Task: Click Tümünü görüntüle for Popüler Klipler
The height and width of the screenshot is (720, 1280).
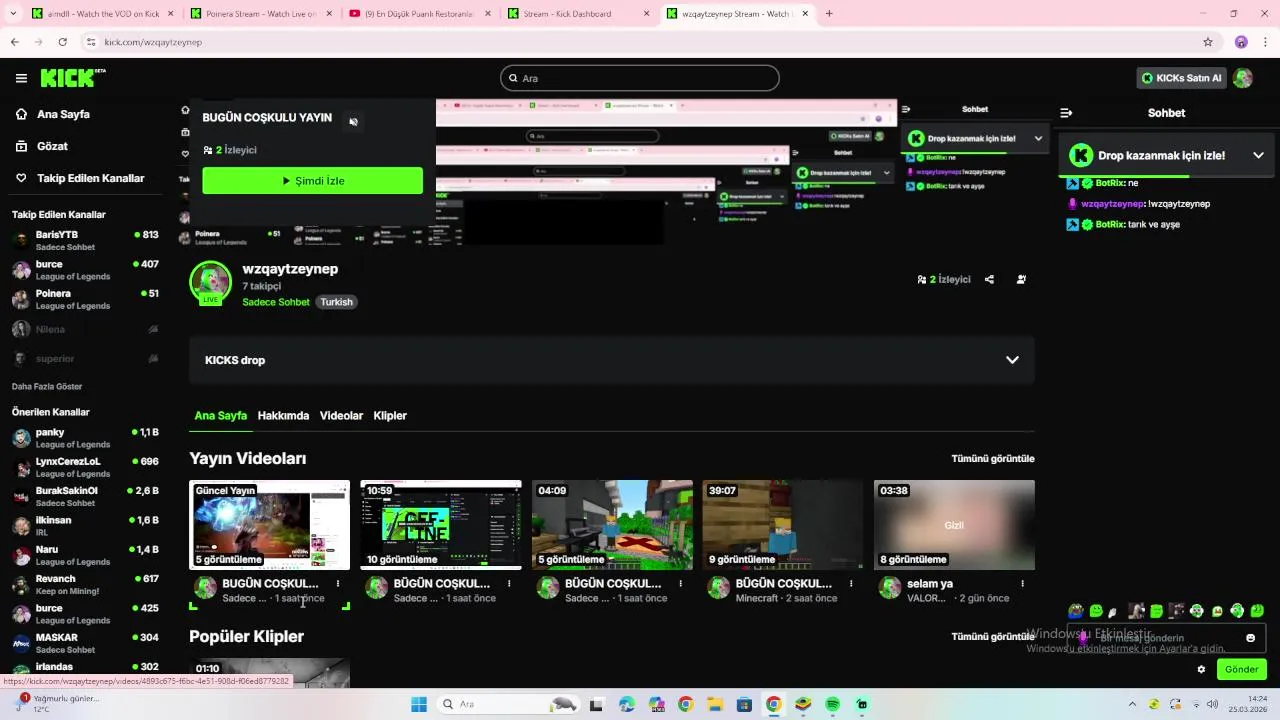Action: [x=993, y=637]
